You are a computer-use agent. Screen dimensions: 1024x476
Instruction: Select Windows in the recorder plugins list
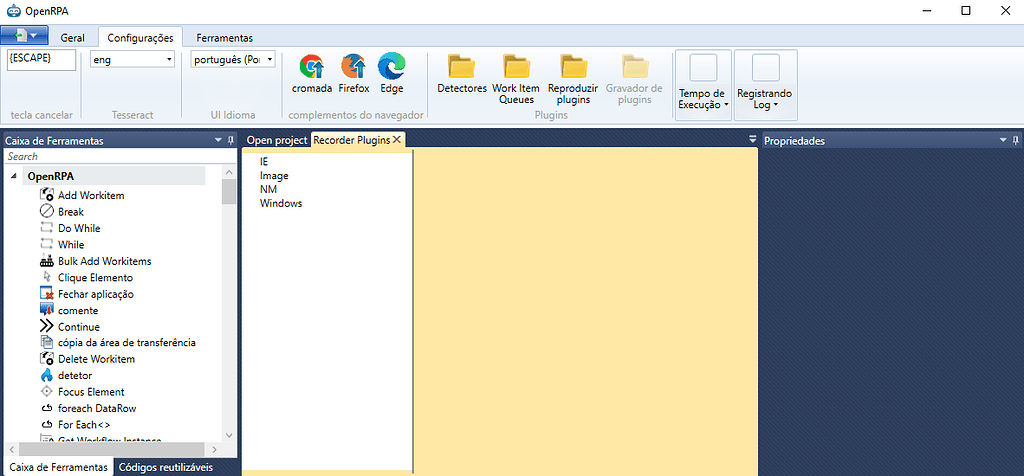click(281, 203)
